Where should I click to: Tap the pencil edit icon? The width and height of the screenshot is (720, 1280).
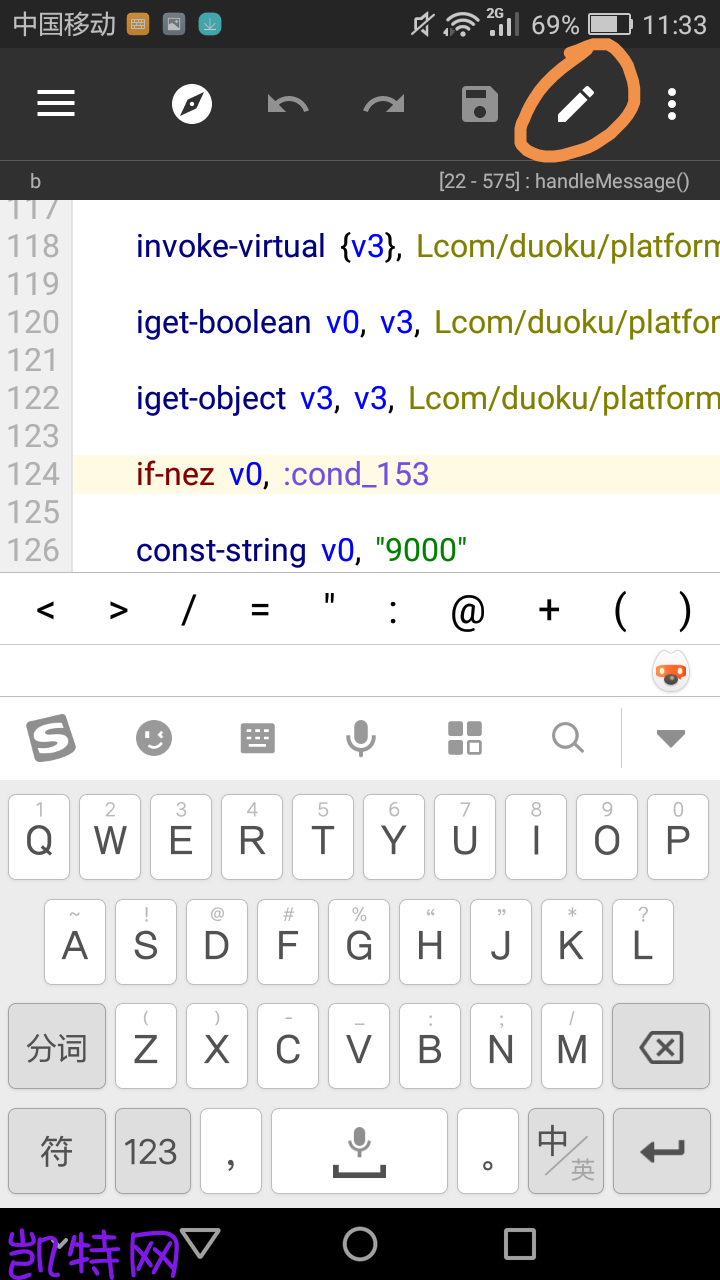coord(576,104)
